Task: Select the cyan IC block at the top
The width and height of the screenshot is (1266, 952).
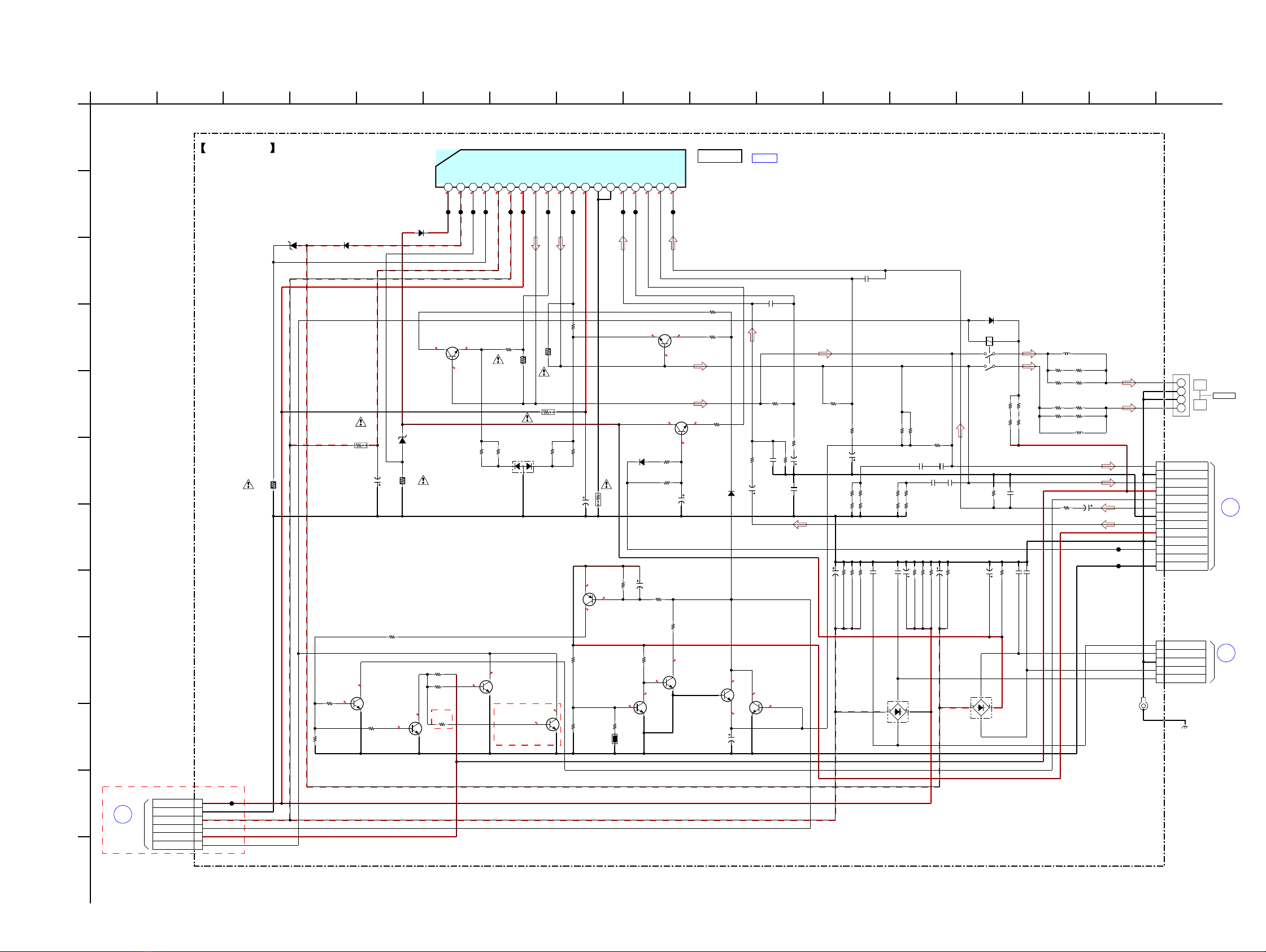Action: coord(560,168)
